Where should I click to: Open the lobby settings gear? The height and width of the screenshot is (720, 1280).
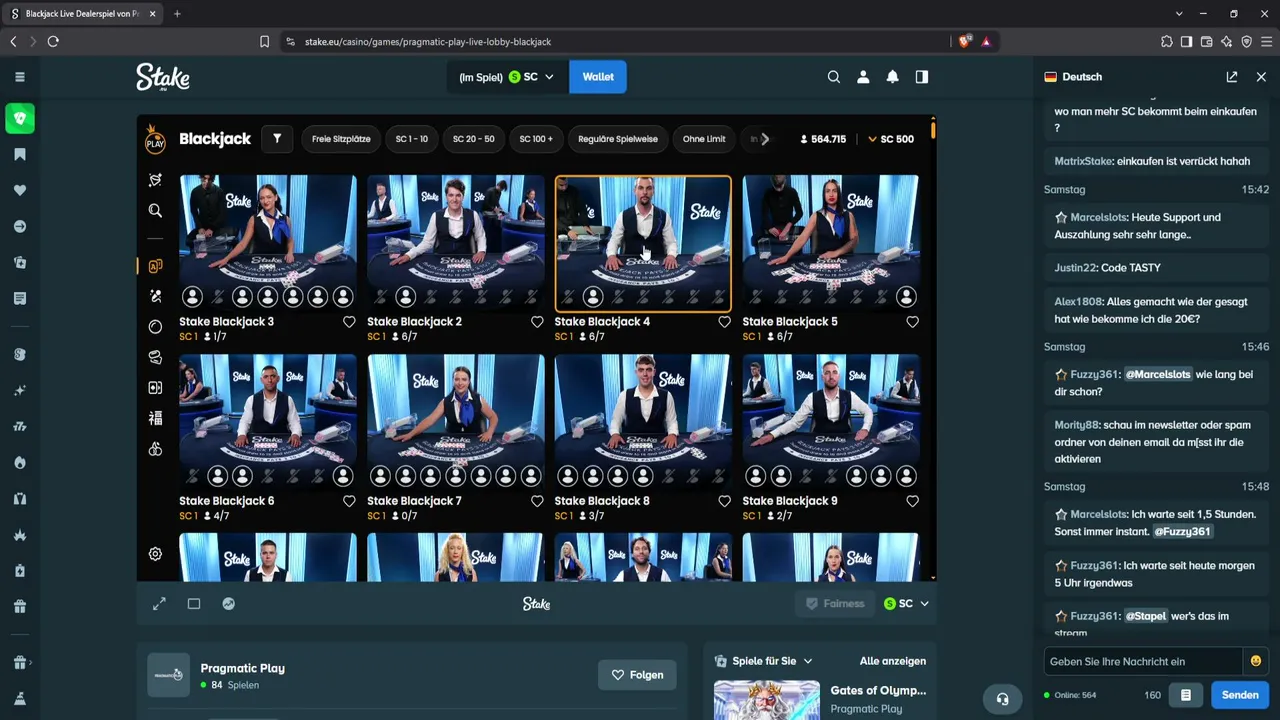click(x=155, y=554)
